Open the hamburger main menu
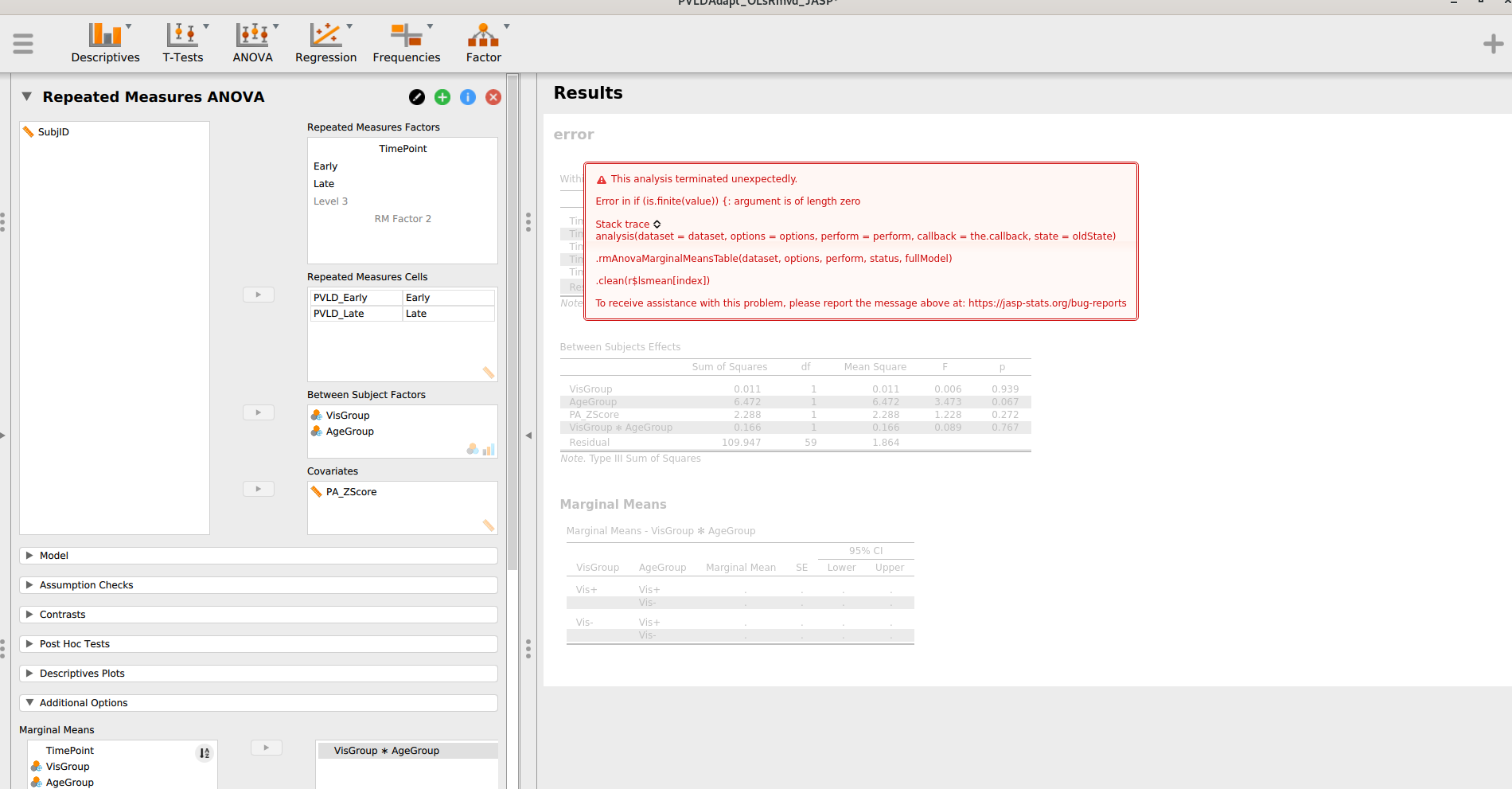The width and height of the screenshot is (1512, 789). point(23,44)
